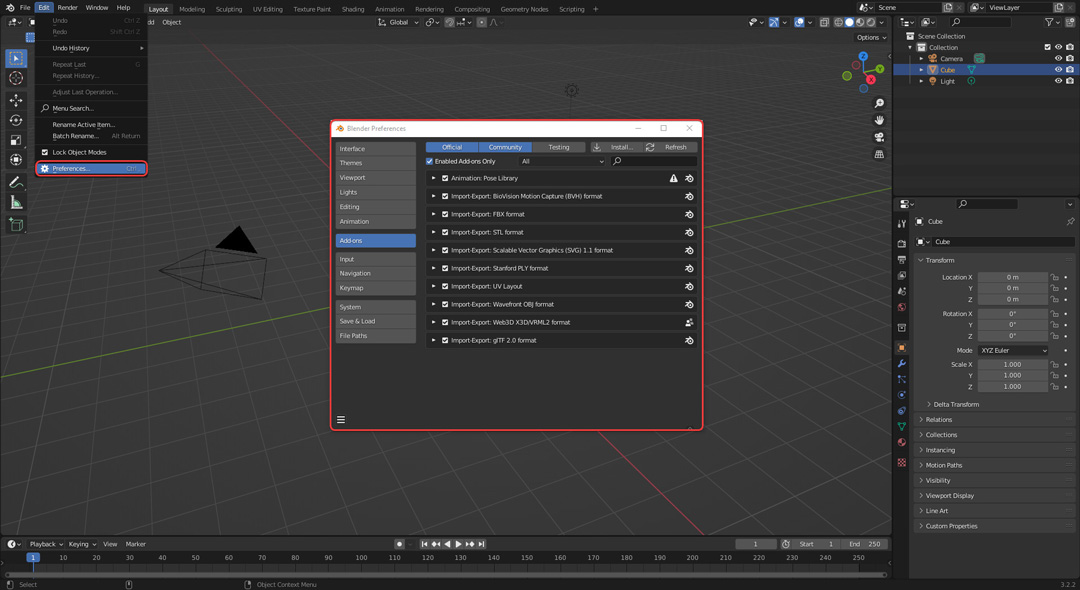This screenshot has height=590, width=1080.
Task: Switch to the Keymap preferences section
Action: [x=375, y=288]
